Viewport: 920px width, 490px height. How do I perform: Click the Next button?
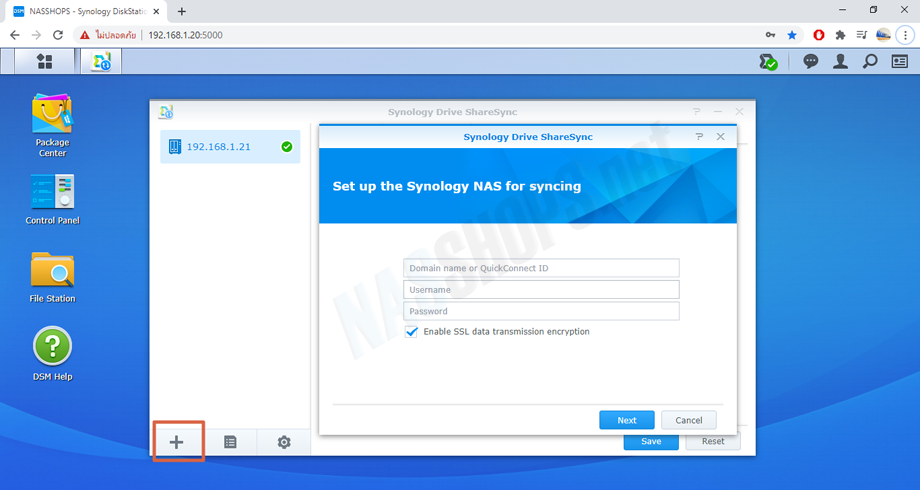(x=627, y=420)
